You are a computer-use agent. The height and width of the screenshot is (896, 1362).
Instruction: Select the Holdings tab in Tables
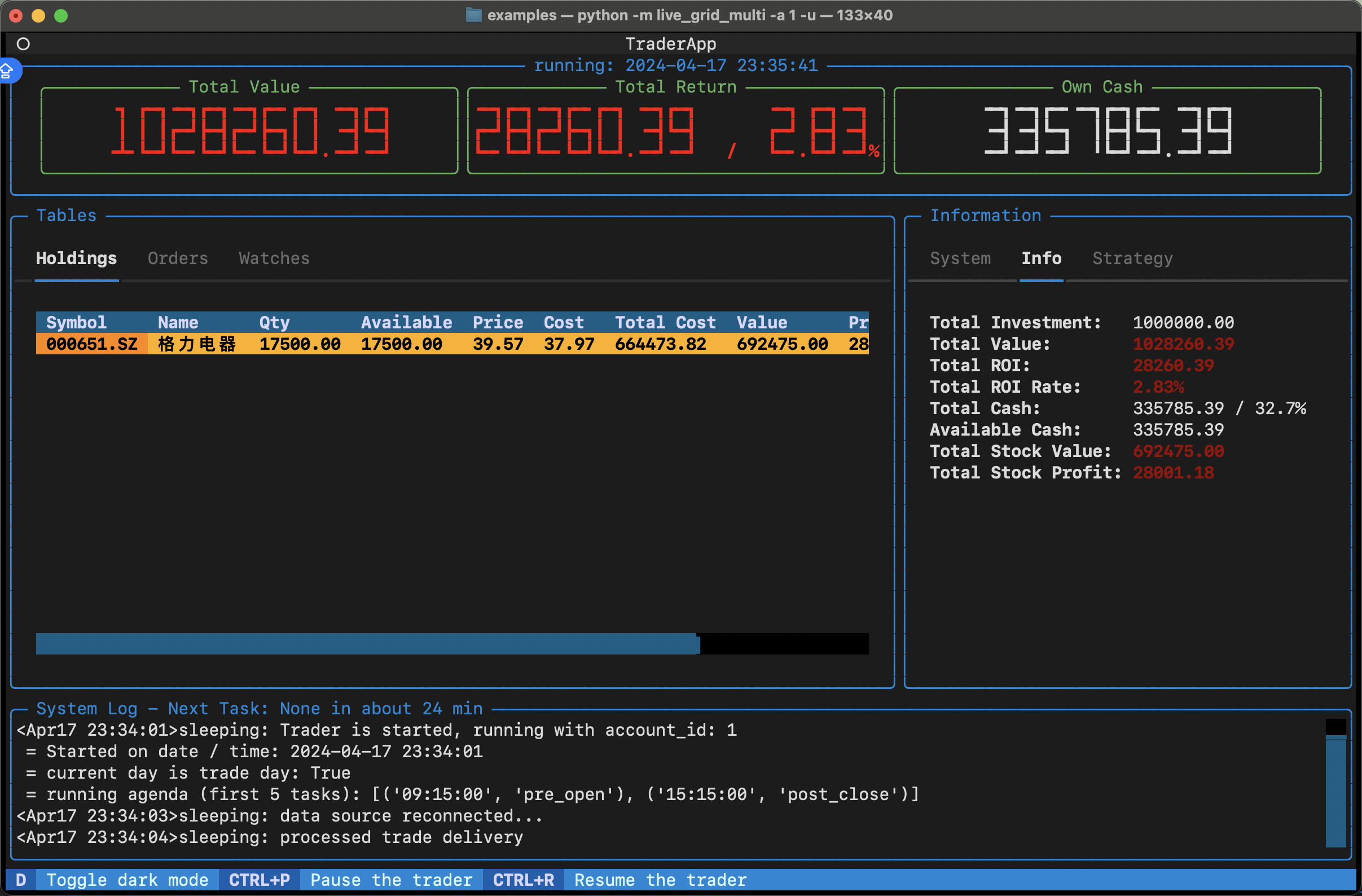tap(76, 259)
